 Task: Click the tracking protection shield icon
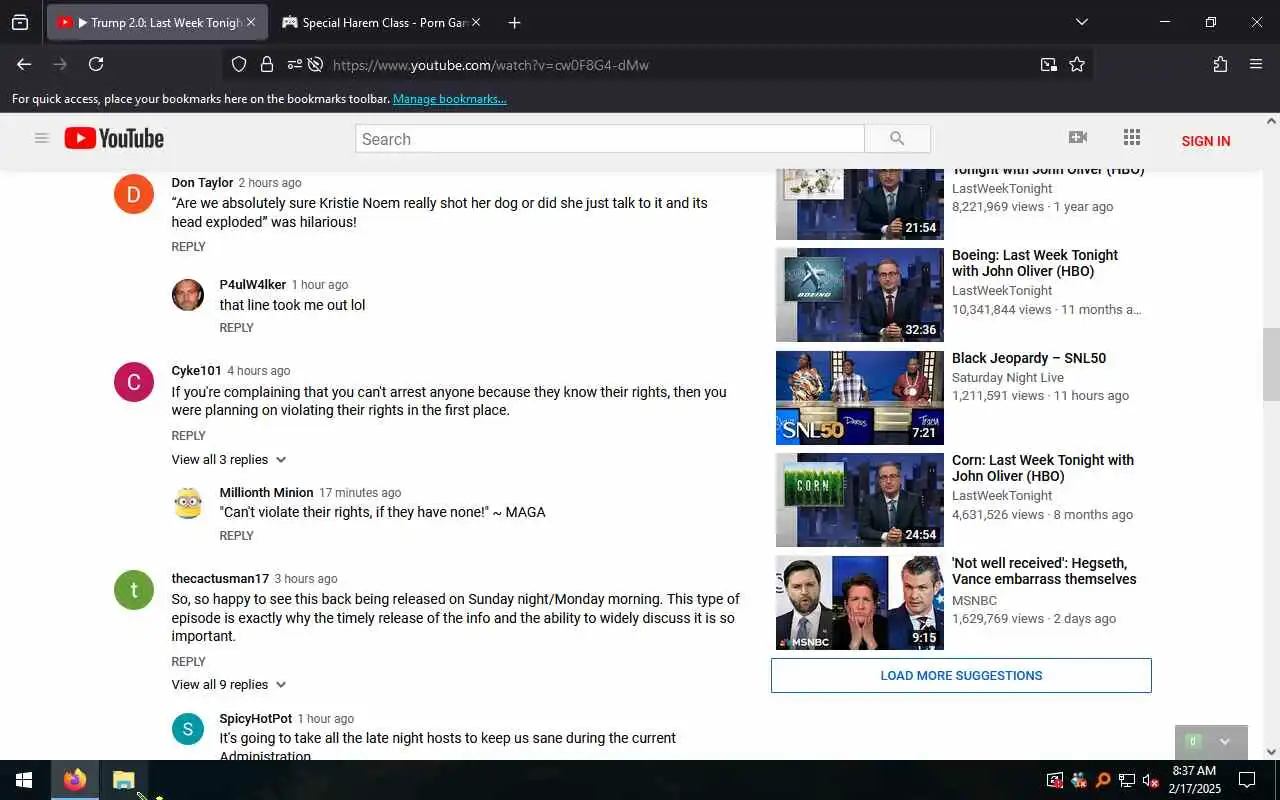pyautogui.click(x=239, y=64)
